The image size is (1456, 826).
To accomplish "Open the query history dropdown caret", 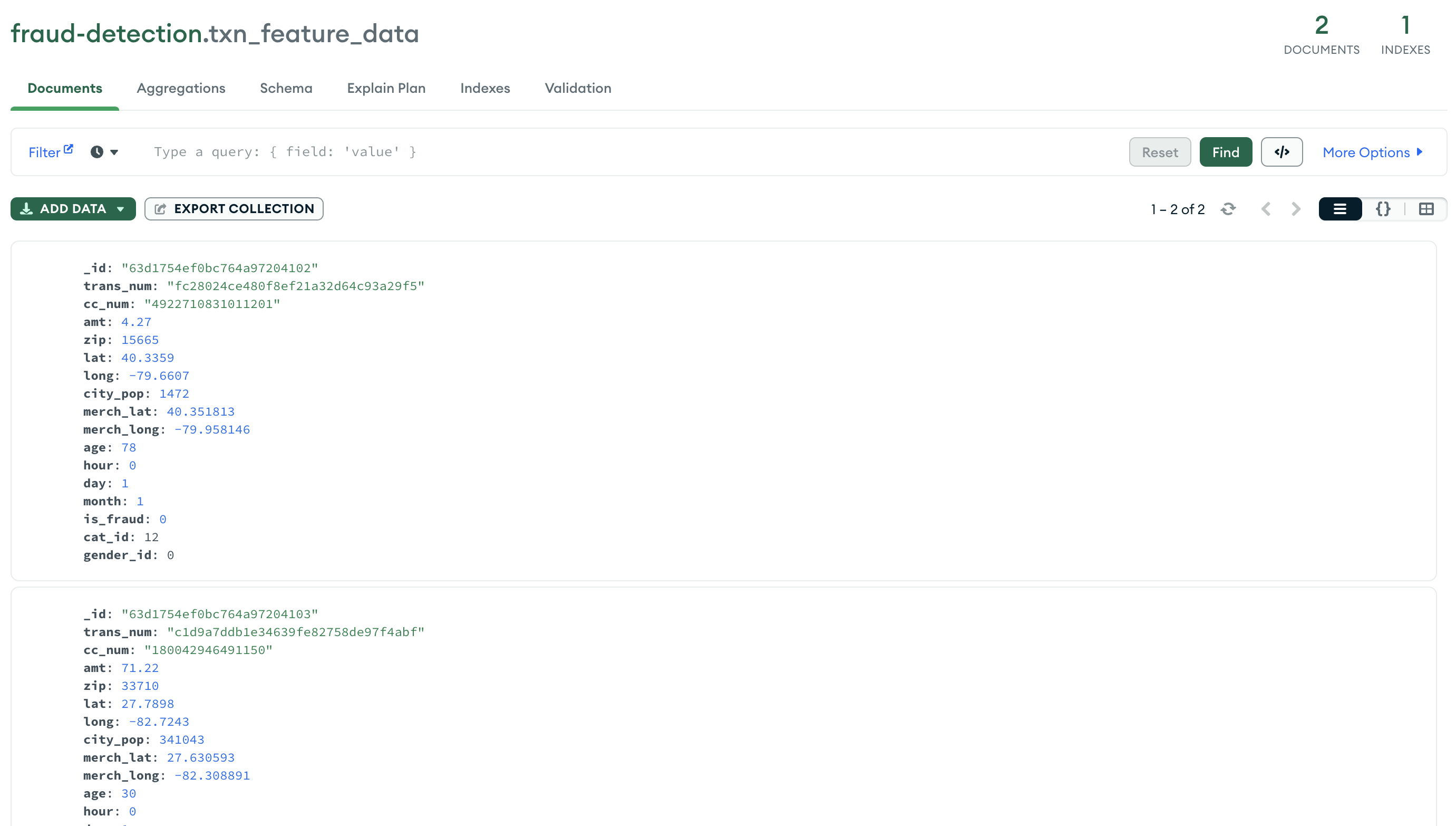I will 114,152.
